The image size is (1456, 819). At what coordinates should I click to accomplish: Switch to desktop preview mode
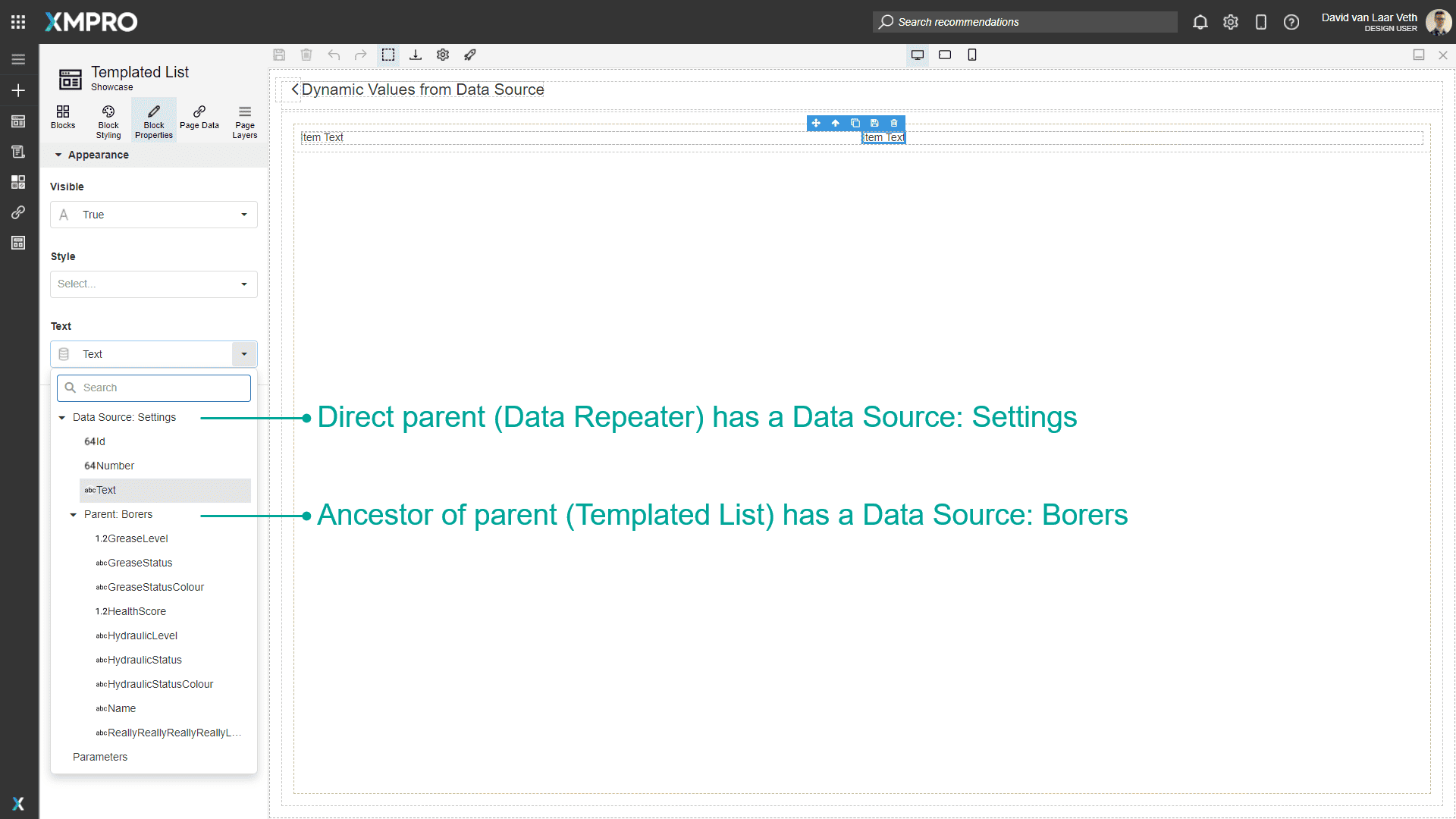tap(918, 55)
